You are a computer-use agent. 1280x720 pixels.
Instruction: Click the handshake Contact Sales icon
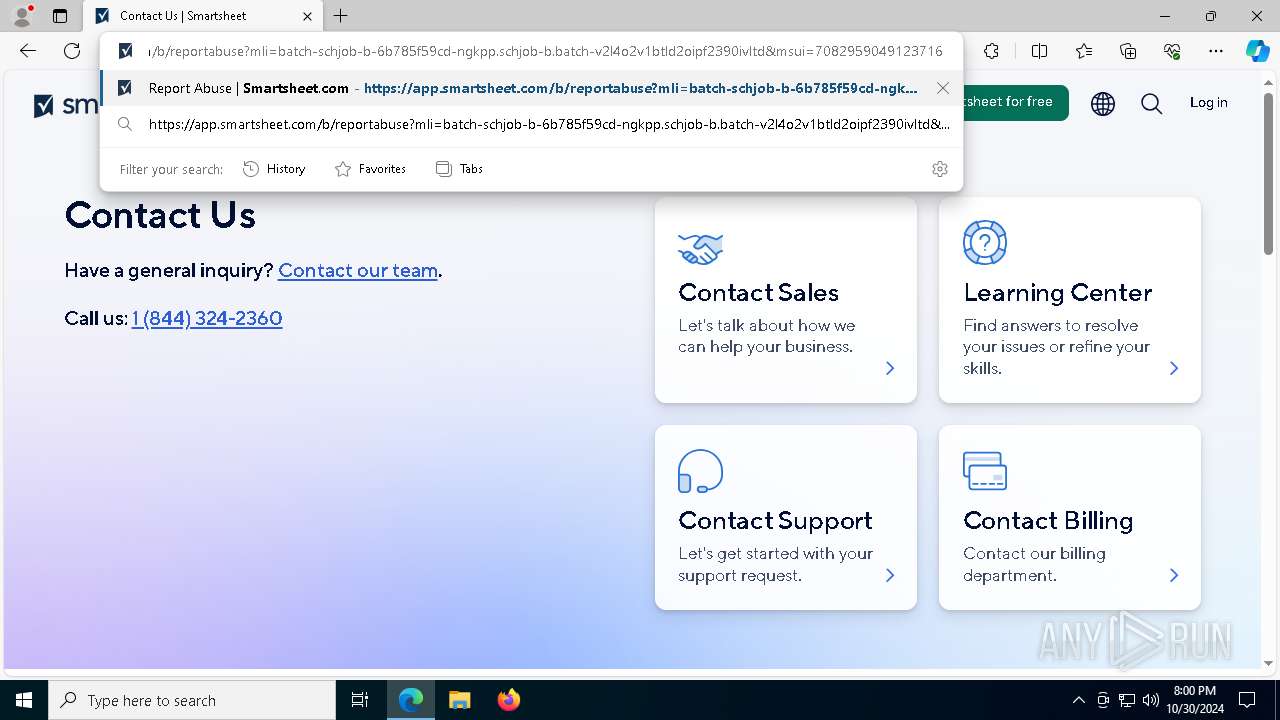(x=700, y=248)
